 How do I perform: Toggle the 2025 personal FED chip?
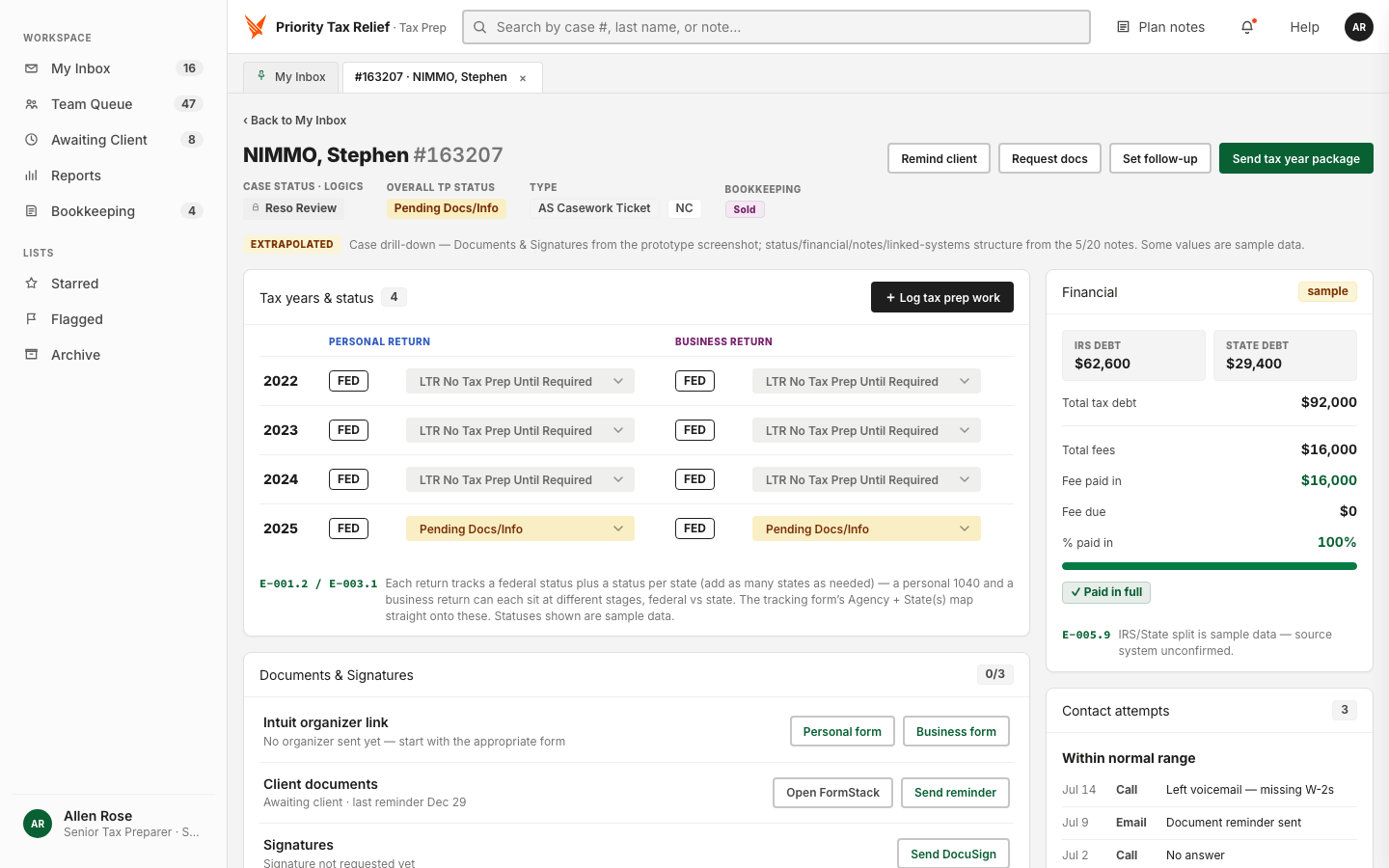tap(348, 529)
